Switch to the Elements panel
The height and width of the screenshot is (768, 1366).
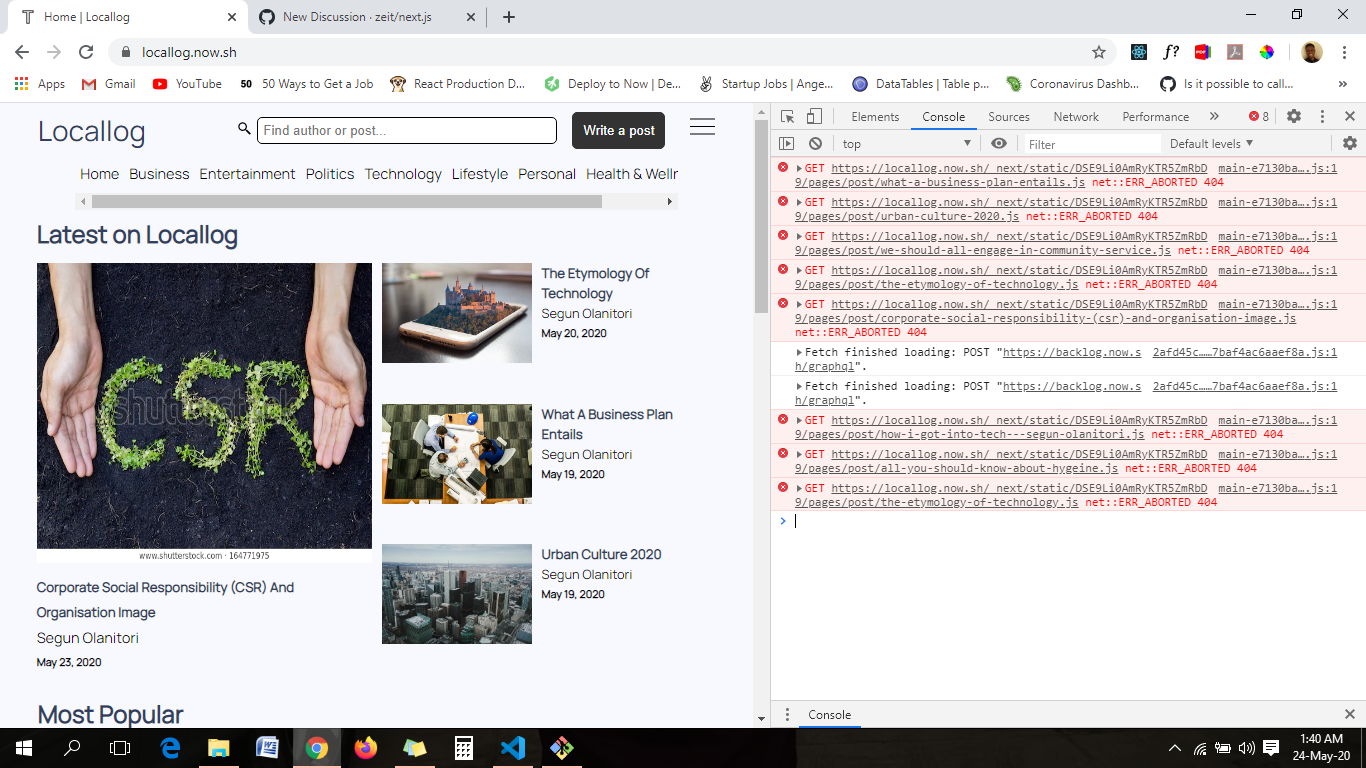point(875,117)
